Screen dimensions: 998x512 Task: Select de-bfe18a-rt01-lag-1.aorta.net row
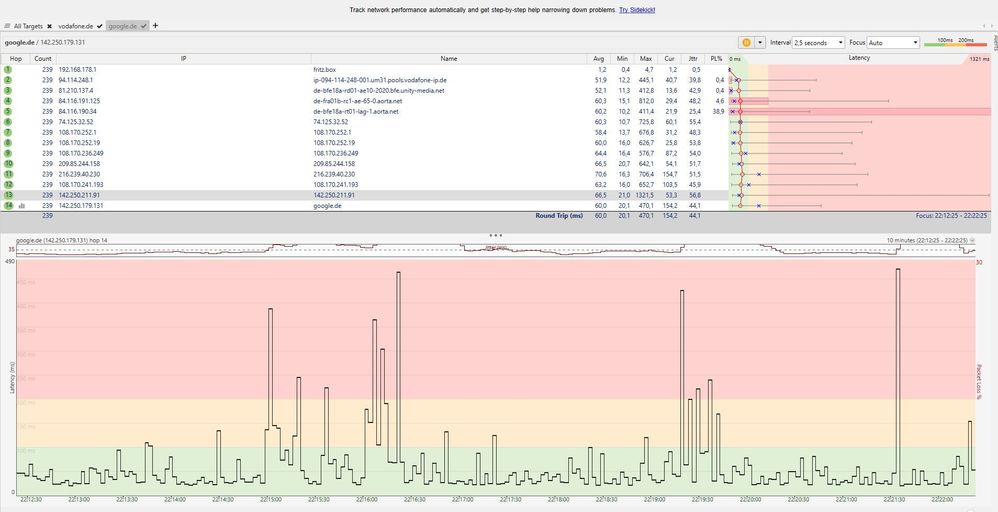tap(356, 111)
